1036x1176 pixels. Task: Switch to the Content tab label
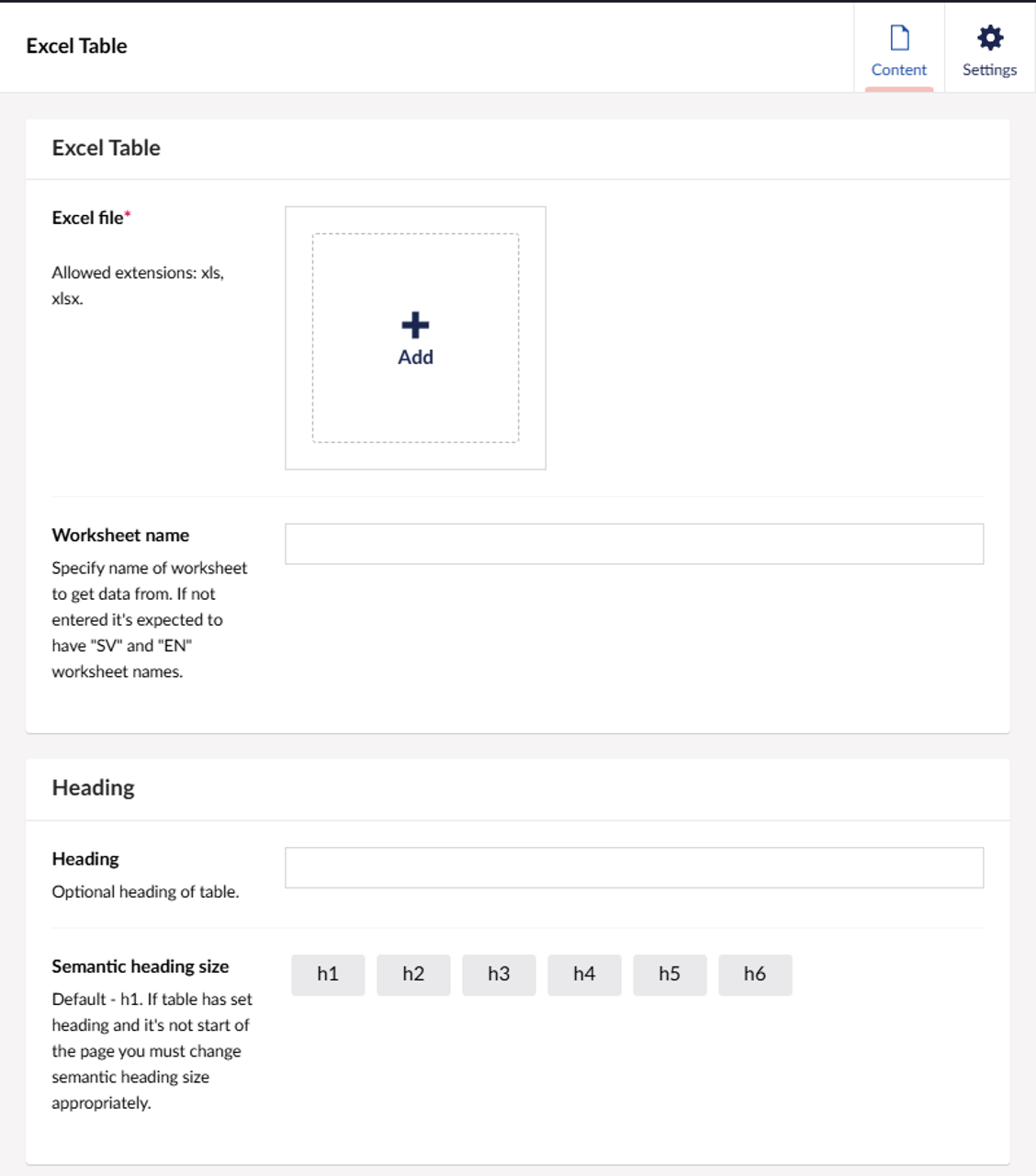[x=898, y=70]
